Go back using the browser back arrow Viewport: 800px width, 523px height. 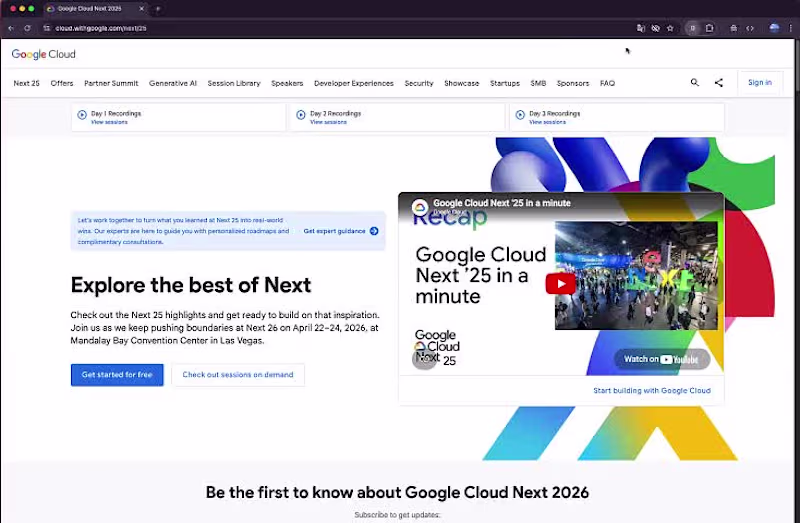[11, 28]
